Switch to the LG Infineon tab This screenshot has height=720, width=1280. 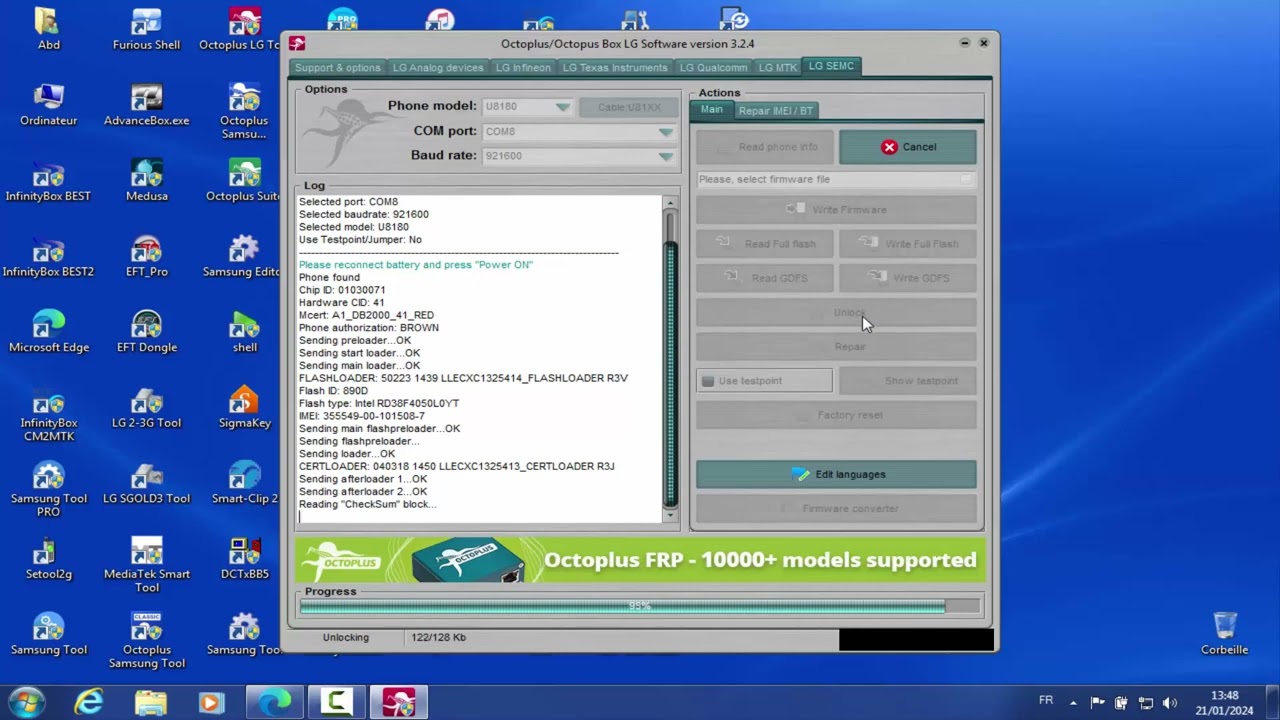[523, 67]
